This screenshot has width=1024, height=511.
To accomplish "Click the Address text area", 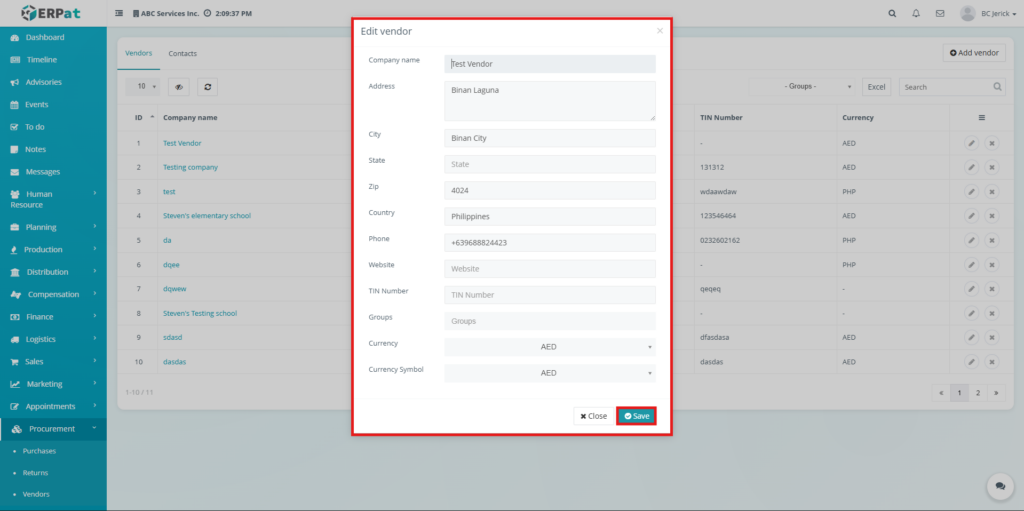I will pos(550,101).
